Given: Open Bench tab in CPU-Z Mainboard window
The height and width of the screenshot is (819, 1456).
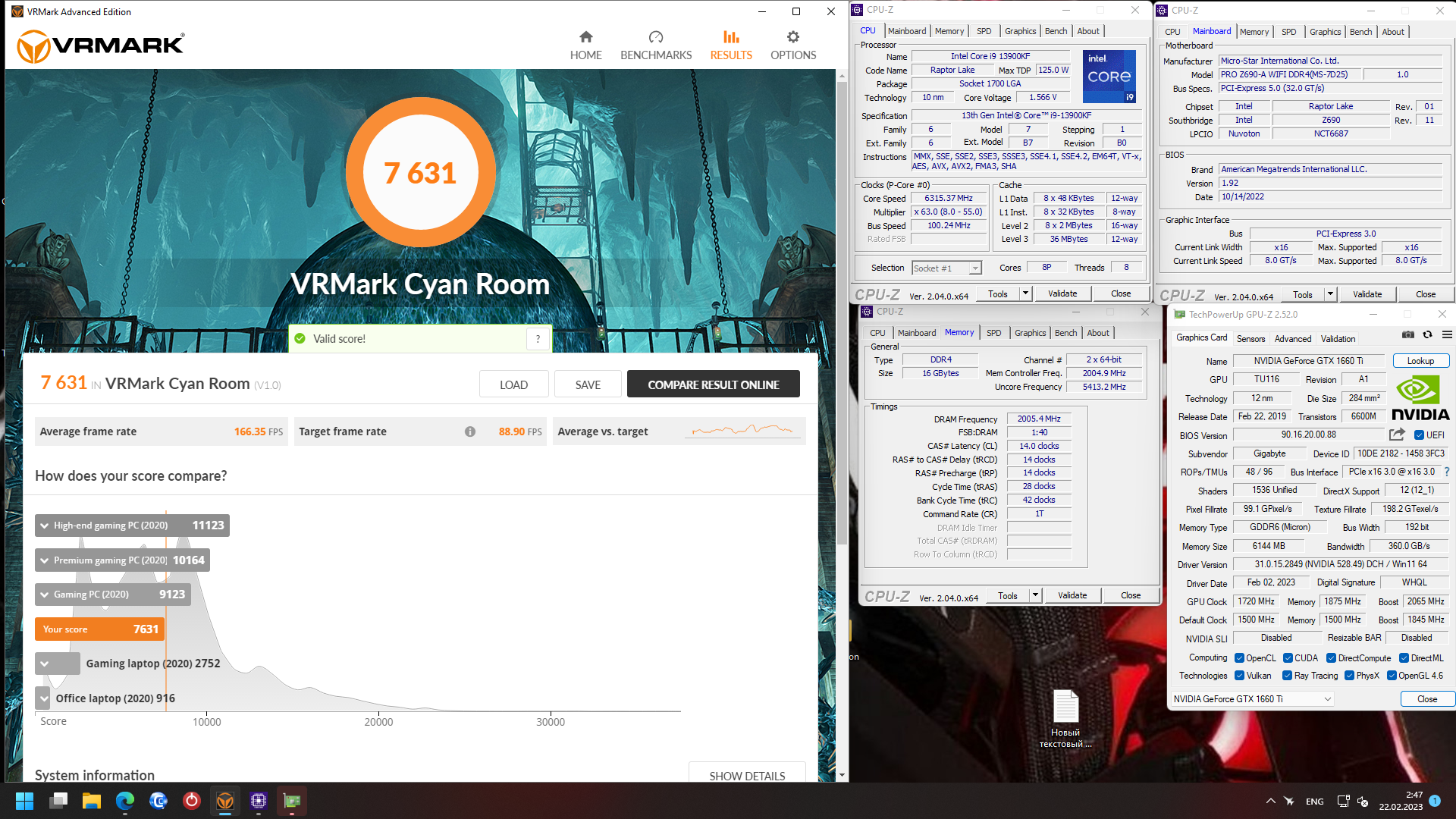Looking at the screenshot, I should tap(1360, 32).
